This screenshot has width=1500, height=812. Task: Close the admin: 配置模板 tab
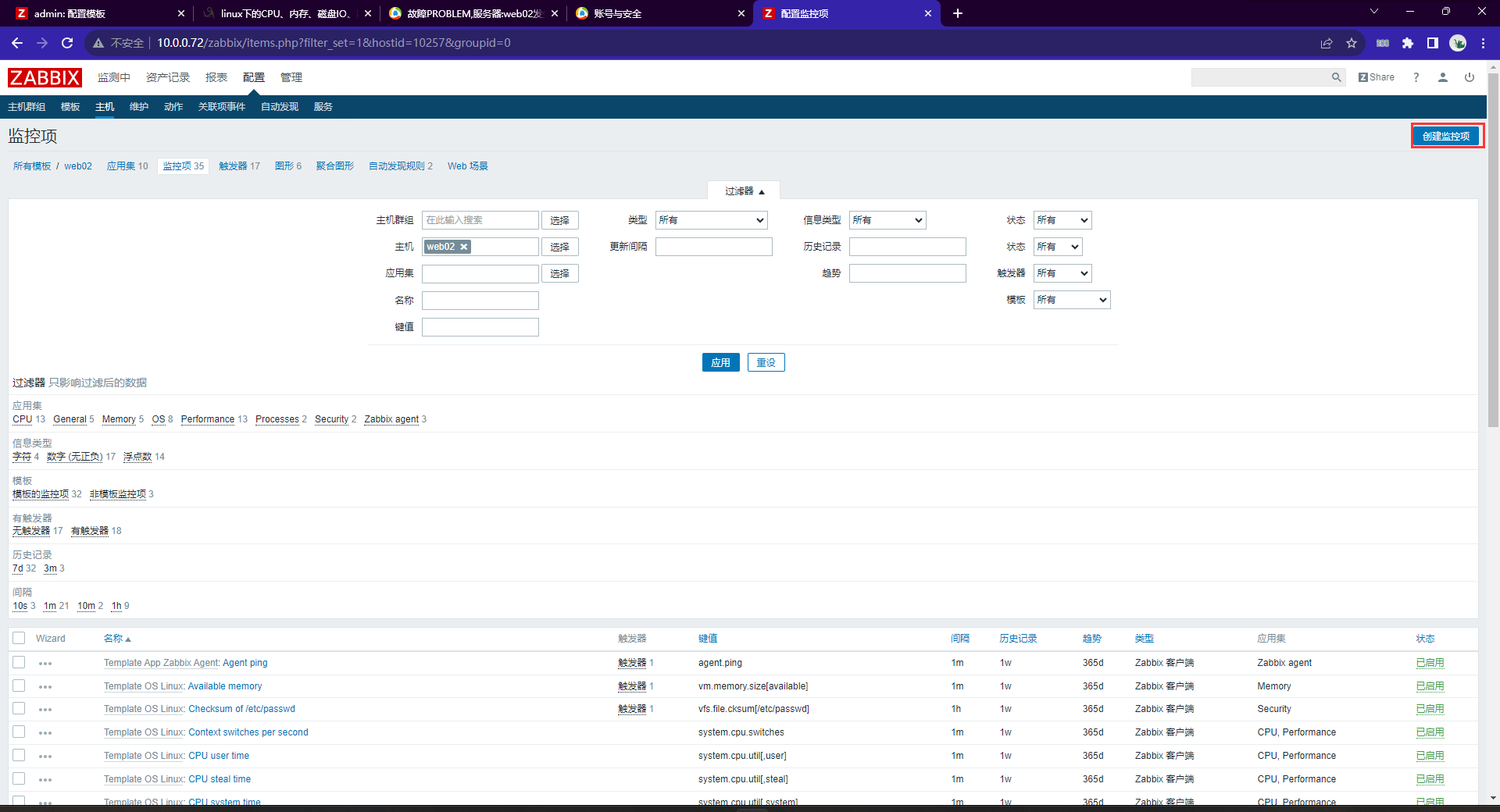(x=181, y=13)
